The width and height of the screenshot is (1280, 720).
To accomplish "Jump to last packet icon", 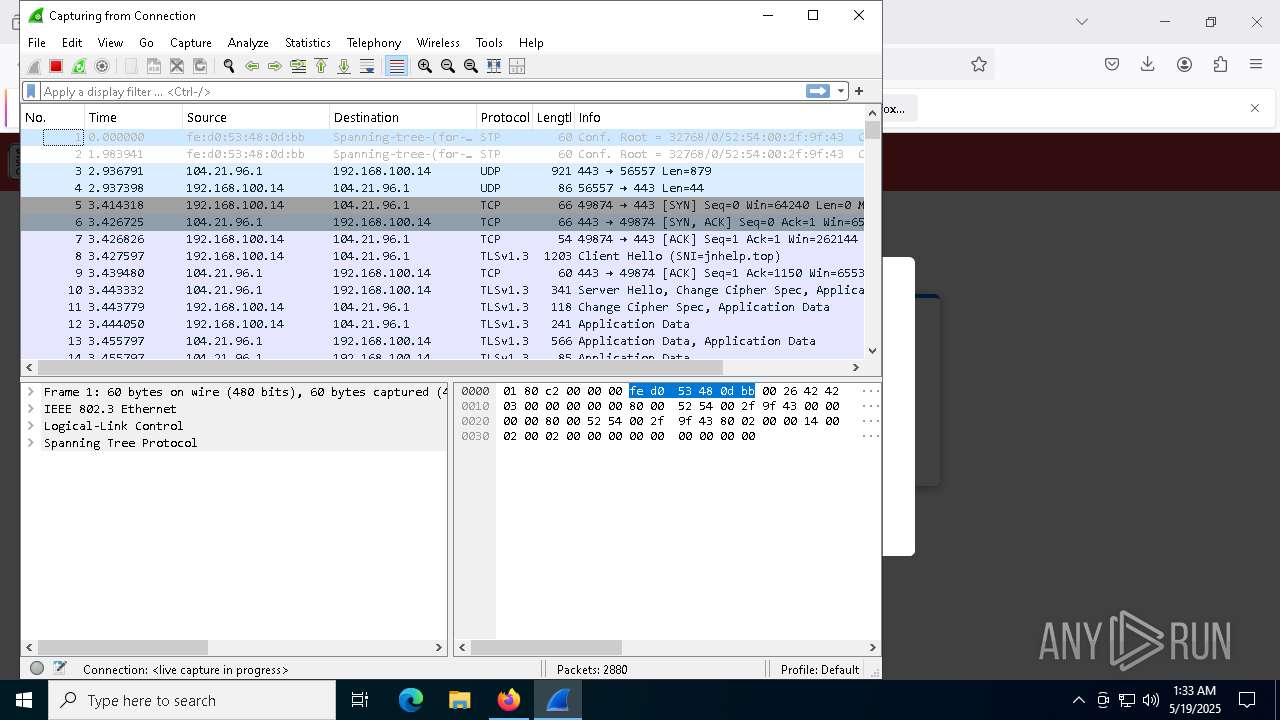I will 344,66.
